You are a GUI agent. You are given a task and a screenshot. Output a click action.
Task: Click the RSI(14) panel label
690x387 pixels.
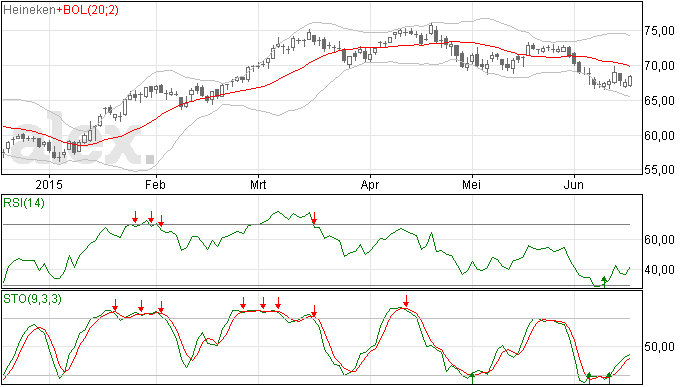(24, 203)
